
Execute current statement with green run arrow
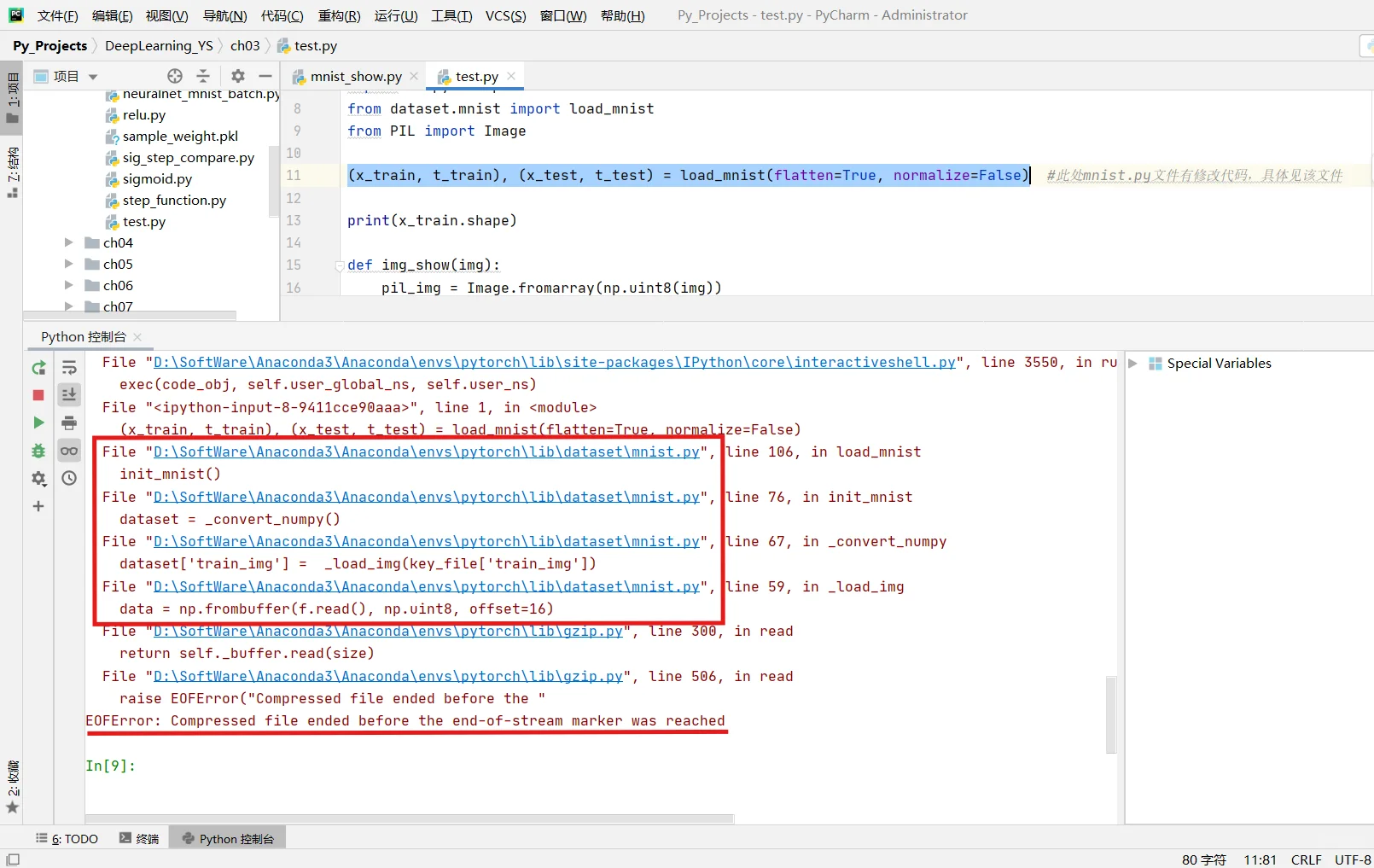(38, 422)
